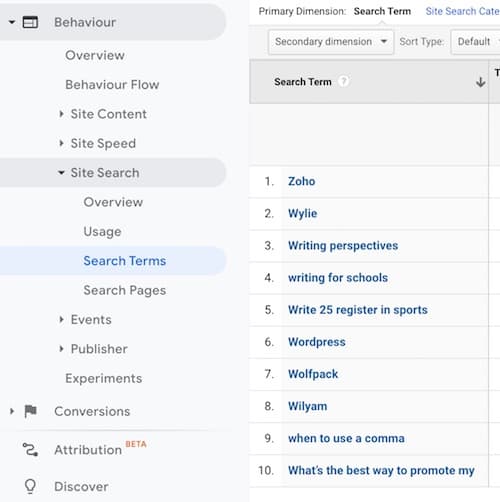Expand the Conversions section arrow
This screenshot has width=500, height=502.
[x=12, y=411]
